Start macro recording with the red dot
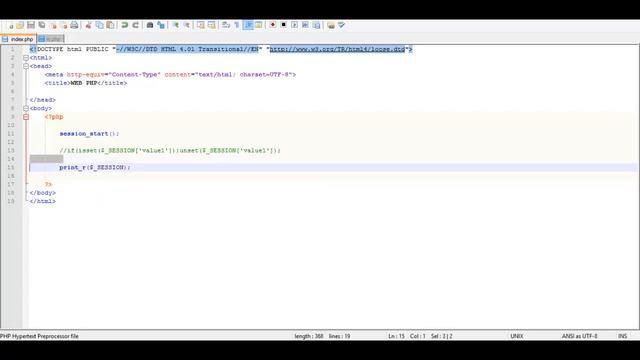Viewport: 640px width, 360px height. (273, 25)
